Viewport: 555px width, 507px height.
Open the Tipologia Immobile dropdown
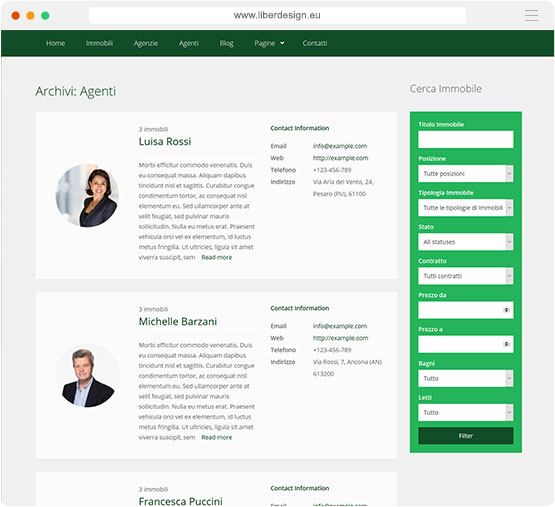pyautogui.click(x=465, y=207)
